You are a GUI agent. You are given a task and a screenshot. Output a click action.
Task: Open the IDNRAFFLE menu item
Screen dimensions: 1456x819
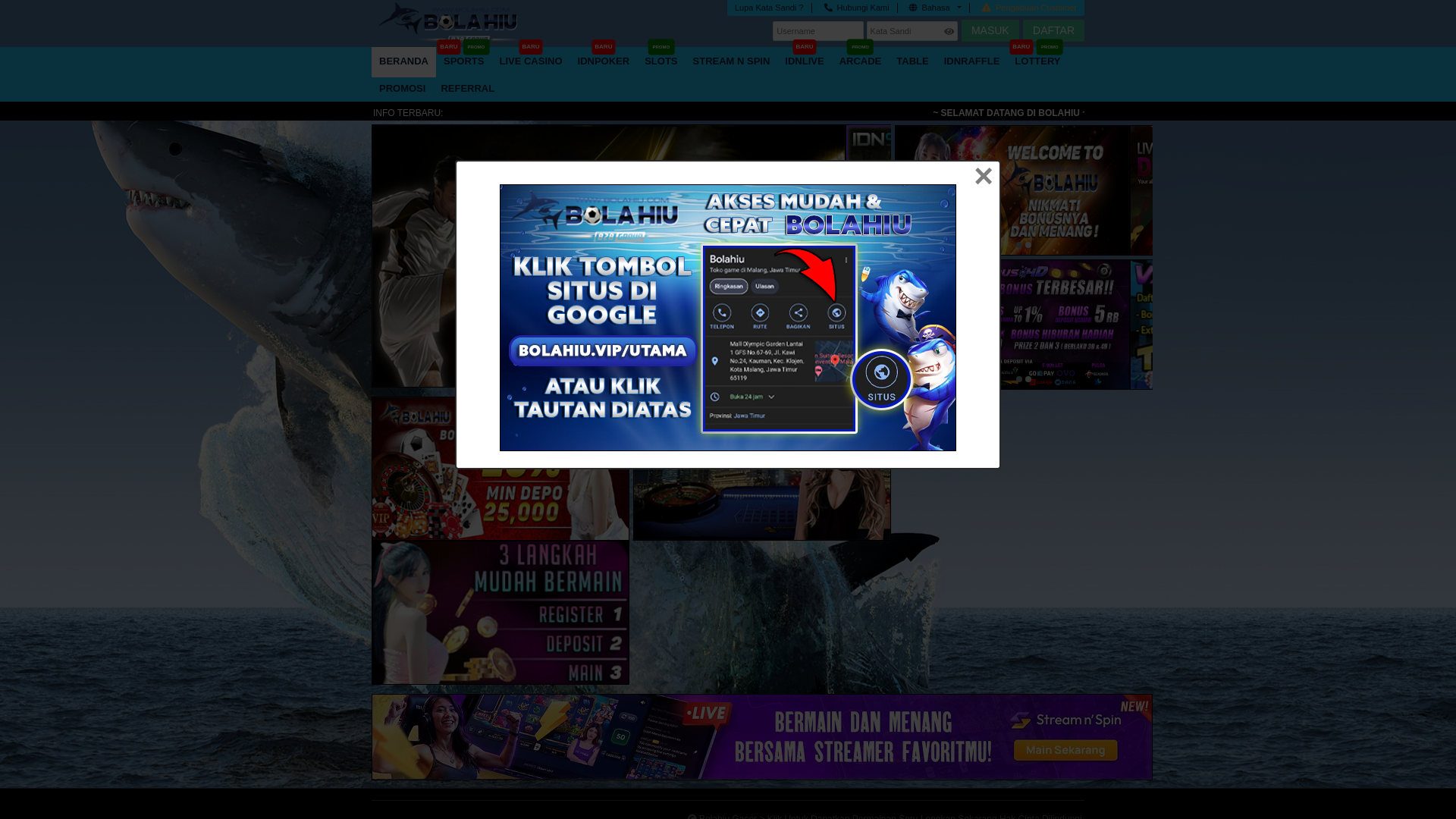pos(971,61)
